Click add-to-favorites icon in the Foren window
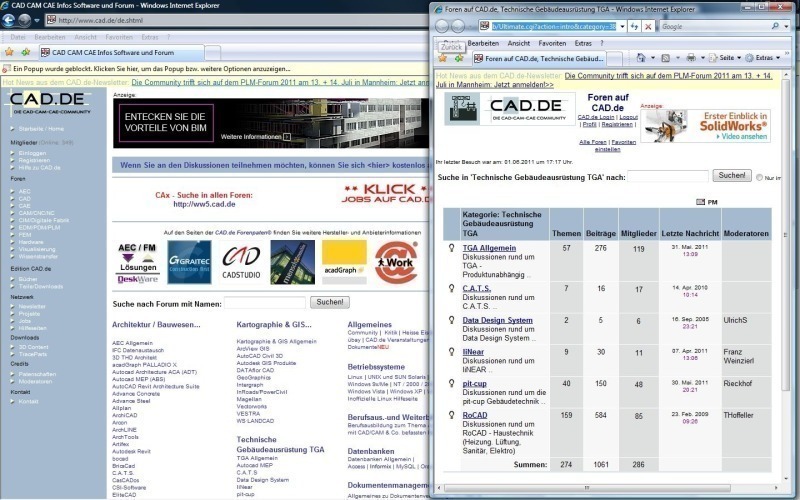Viewport: 800px width, 500px height. (459, 59)
